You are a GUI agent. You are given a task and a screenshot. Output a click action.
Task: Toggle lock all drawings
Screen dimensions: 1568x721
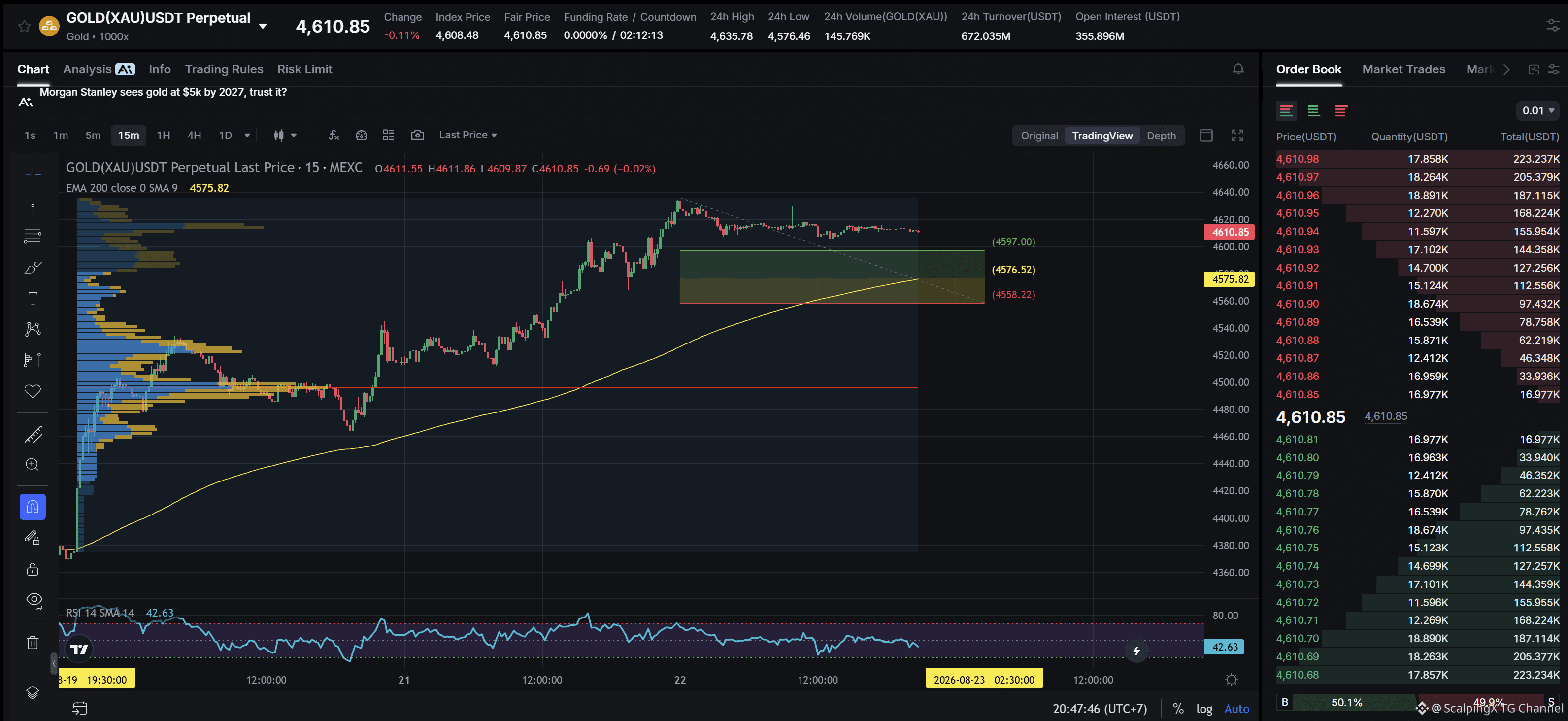tap(33, 569)
